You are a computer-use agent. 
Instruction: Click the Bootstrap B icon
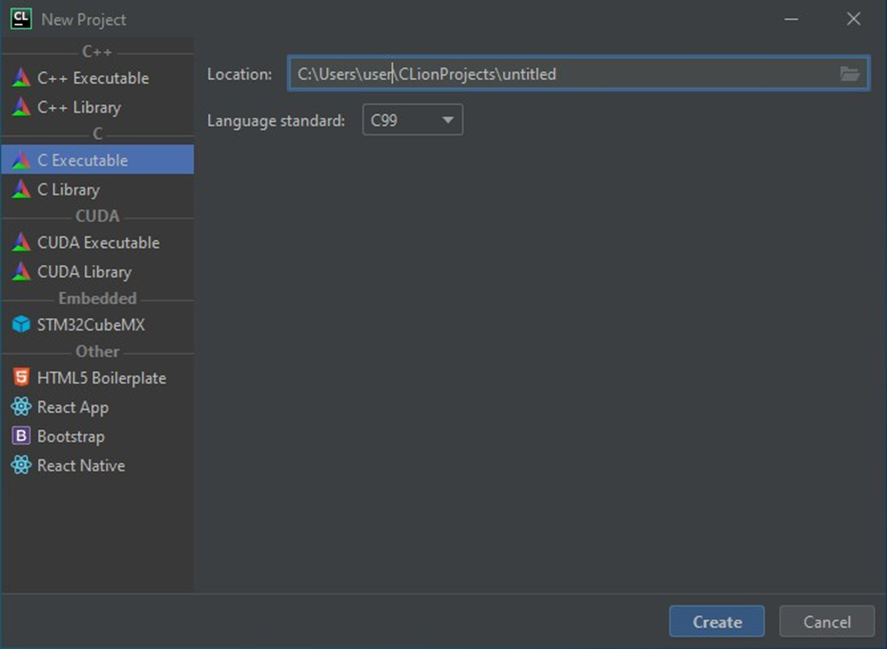21,436
